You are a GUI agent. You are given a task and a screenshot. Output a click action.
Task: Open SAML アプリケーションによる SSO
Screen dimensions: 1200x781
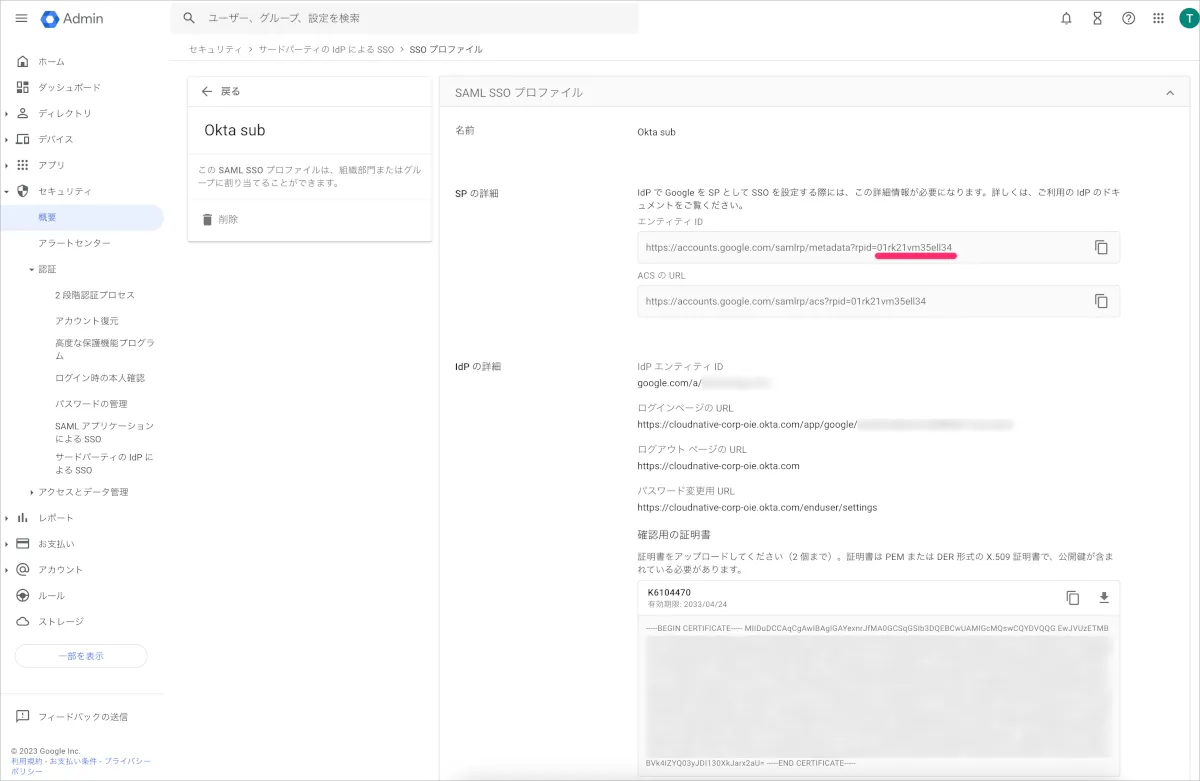point(105,432)
